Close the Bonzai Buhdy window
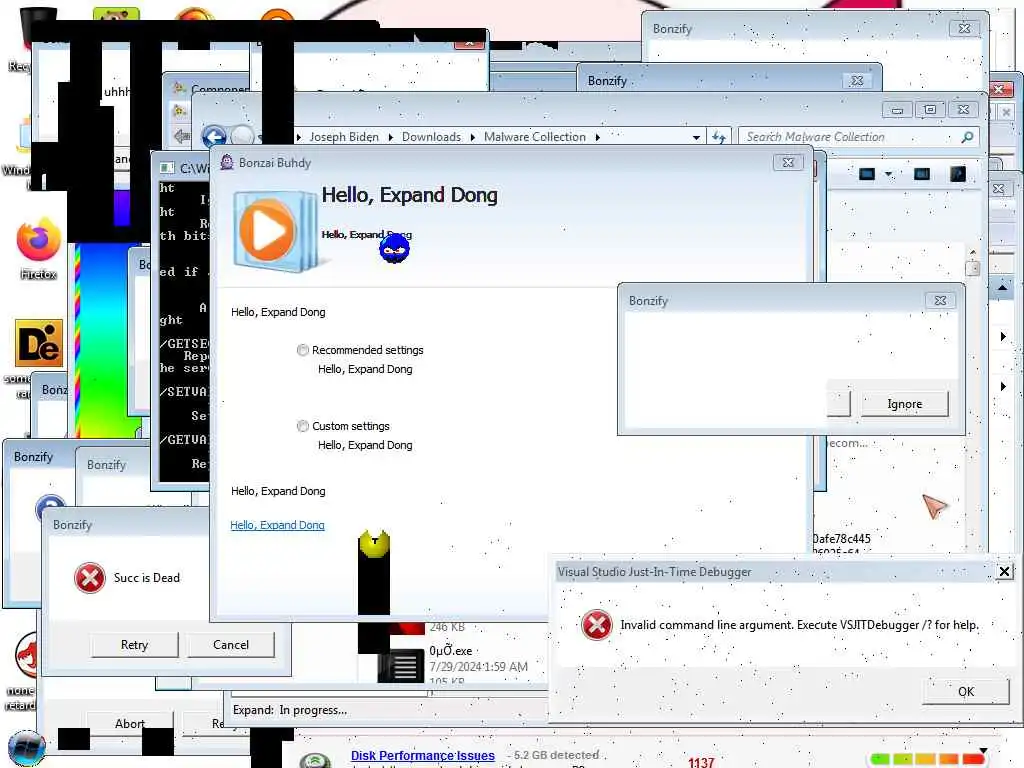The height and width of the screenshot is (768, 1024). 788,163
